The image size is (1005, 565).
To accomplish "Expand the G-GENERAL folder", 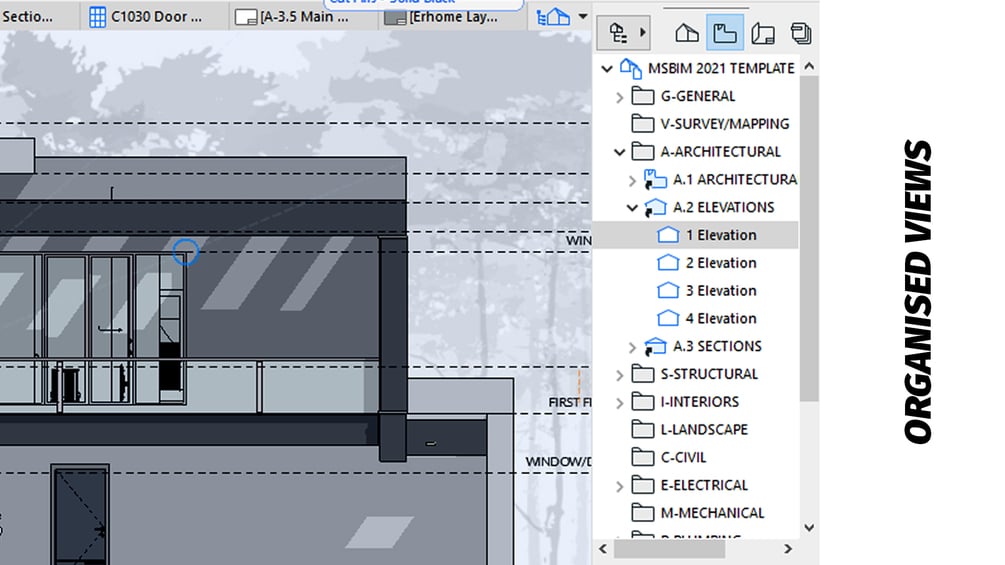I will (x=619, y=97).
